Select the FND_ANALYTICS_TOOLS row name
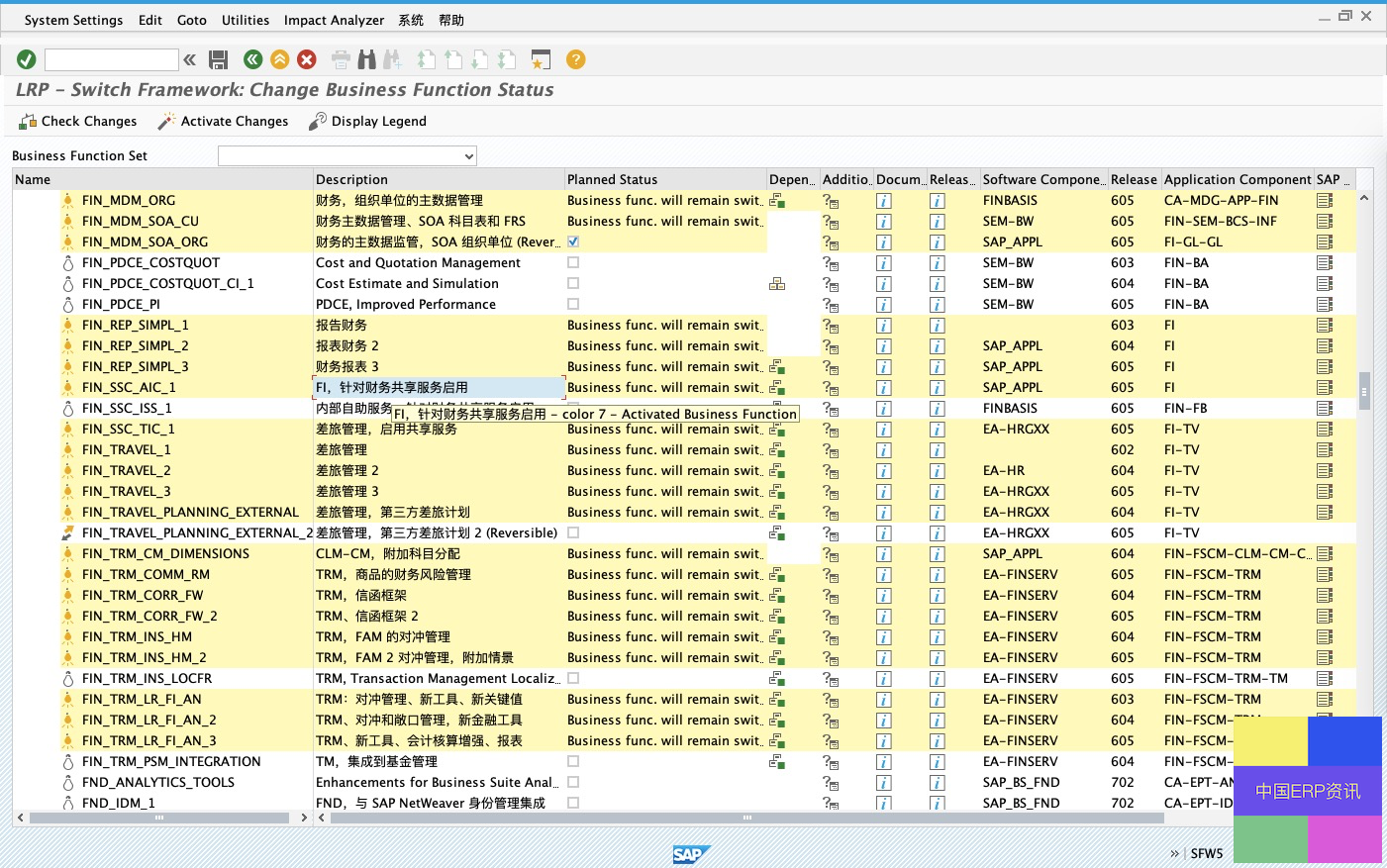 tap(158, 782)
